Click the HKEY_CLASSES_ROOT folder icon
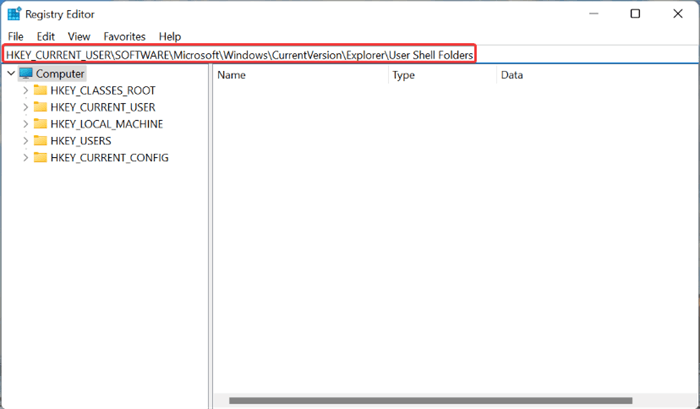This screenshot has width=700, height=409. click(x=40, y=90)
